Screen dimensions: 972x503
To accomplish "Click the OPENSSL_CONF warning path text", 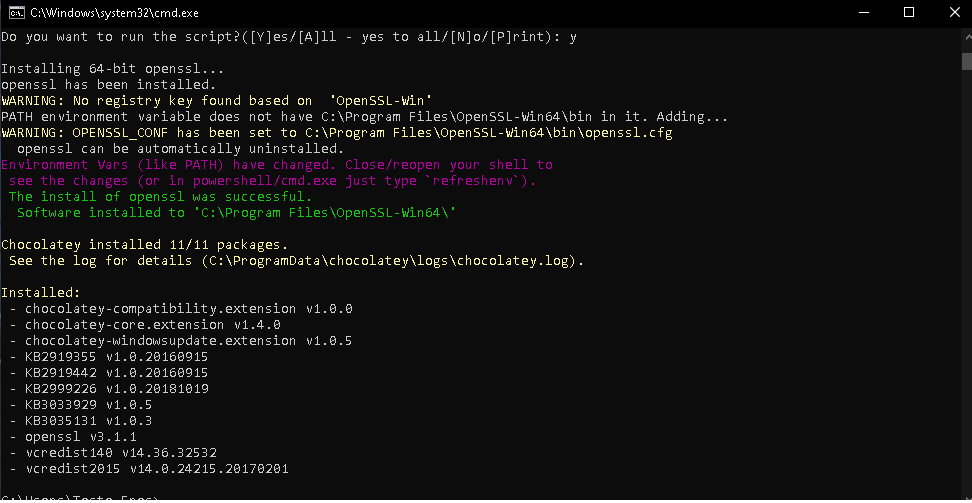I will pos(488,133).
